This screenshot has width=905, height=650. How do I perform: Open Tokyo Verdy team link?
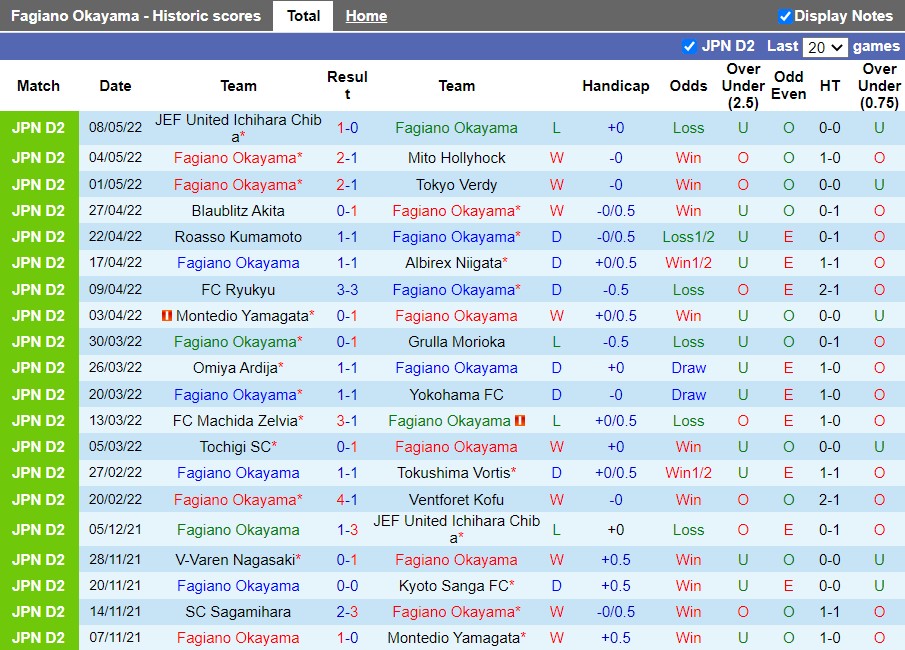tap(456, 185)
